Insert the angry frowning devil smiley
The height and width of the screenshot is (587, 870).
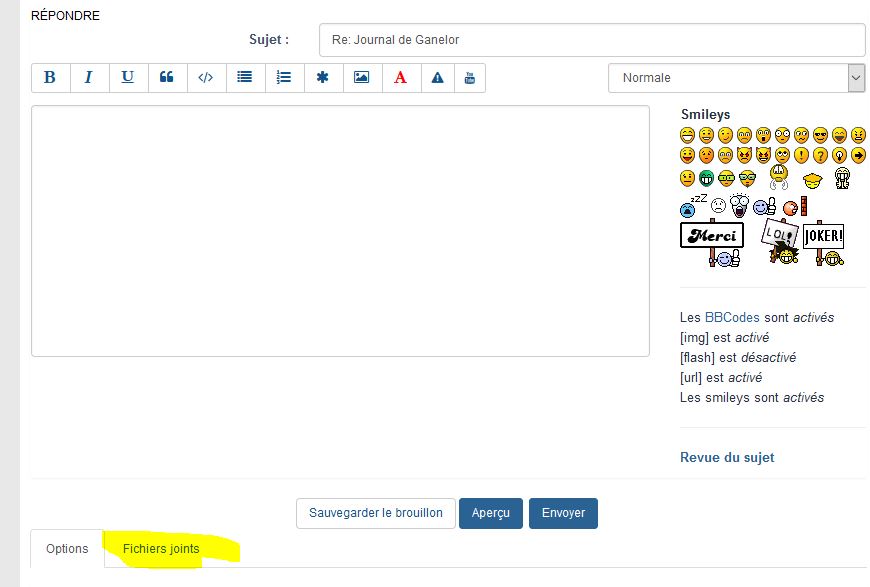(x=745, y=155)
